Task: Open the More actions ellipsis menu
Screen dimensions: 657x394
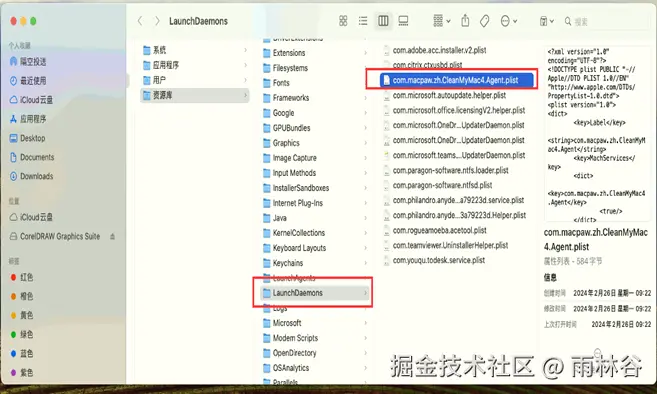Action: (x=509, y=21)
